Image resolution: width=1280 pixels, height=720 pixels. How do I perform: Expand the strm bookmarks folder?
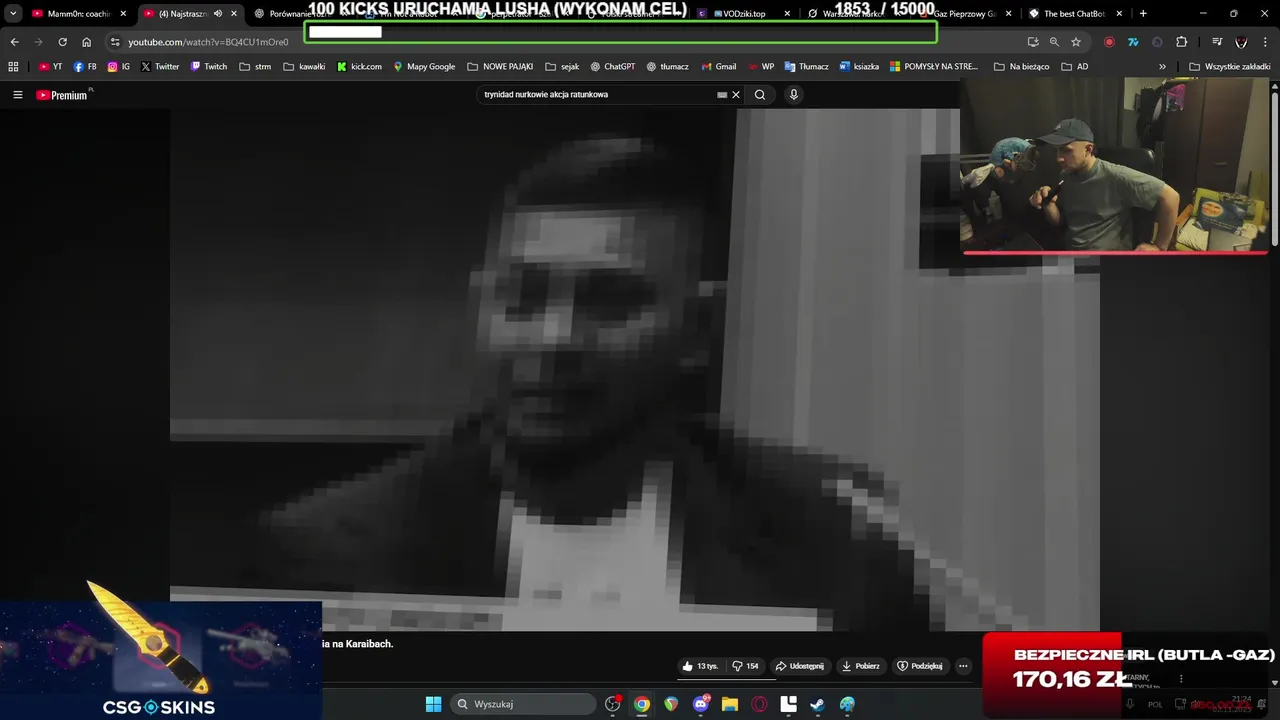click(255, 67)
